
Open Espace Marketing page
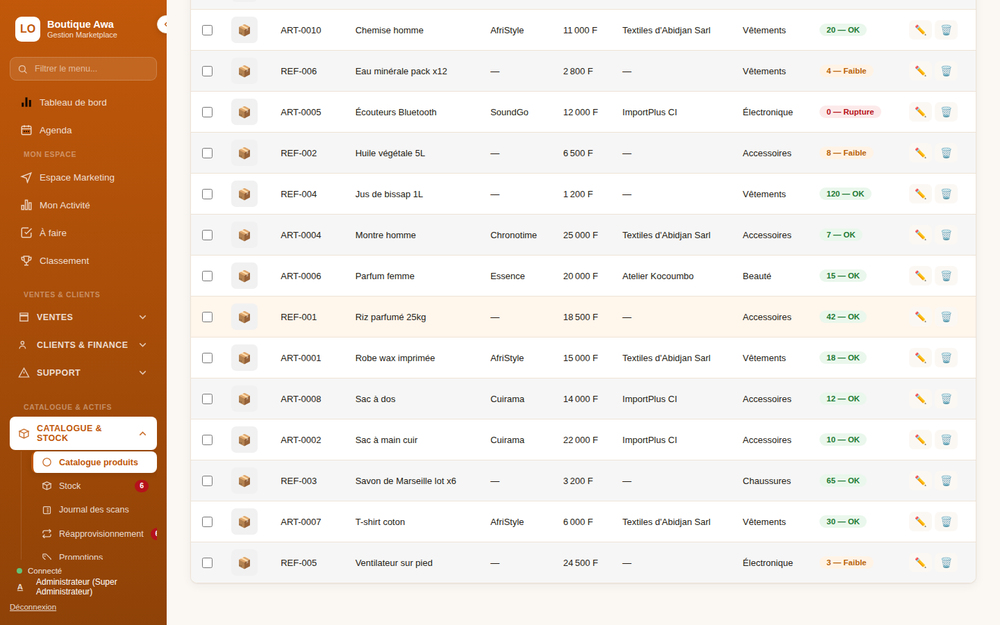coord(83,177)
